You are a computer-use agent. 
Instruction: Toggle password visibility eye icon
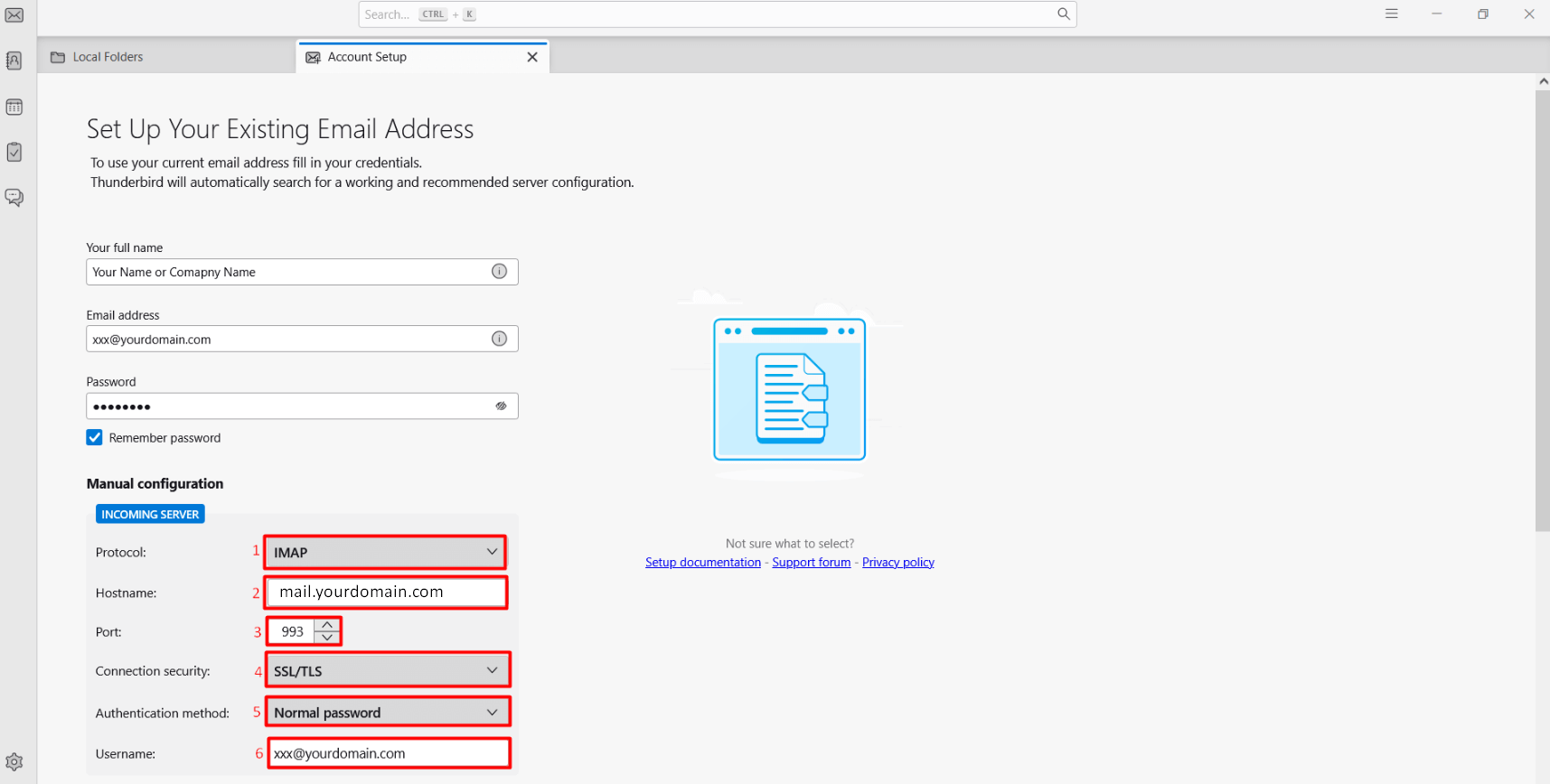[501, 406]
